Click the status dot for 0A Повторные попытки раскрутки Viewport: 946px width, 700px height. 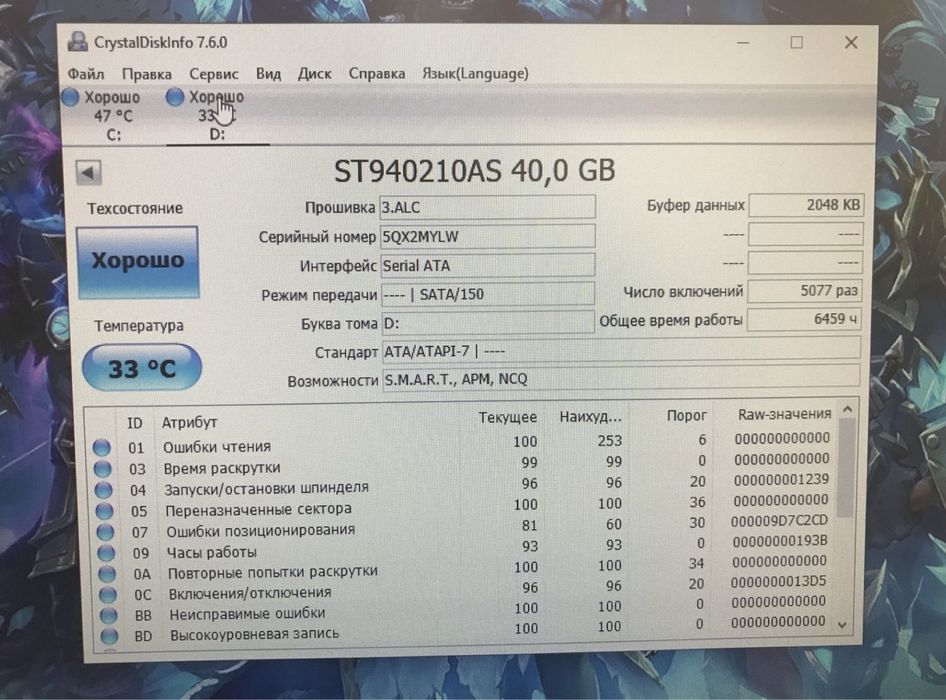tap(107, 574)
